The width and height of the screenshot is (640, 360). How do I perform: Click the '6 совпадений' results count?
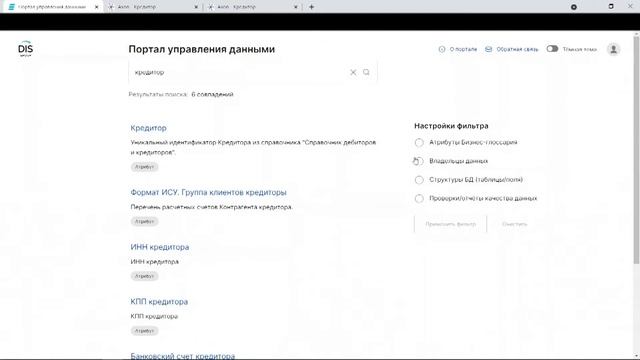(212, 94)
